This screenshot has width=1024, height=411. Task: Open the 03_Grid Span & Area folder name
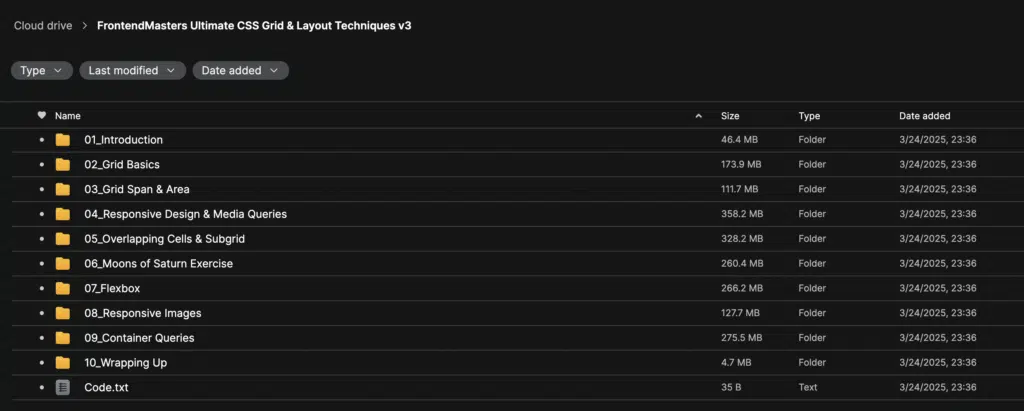coord(137,189)
